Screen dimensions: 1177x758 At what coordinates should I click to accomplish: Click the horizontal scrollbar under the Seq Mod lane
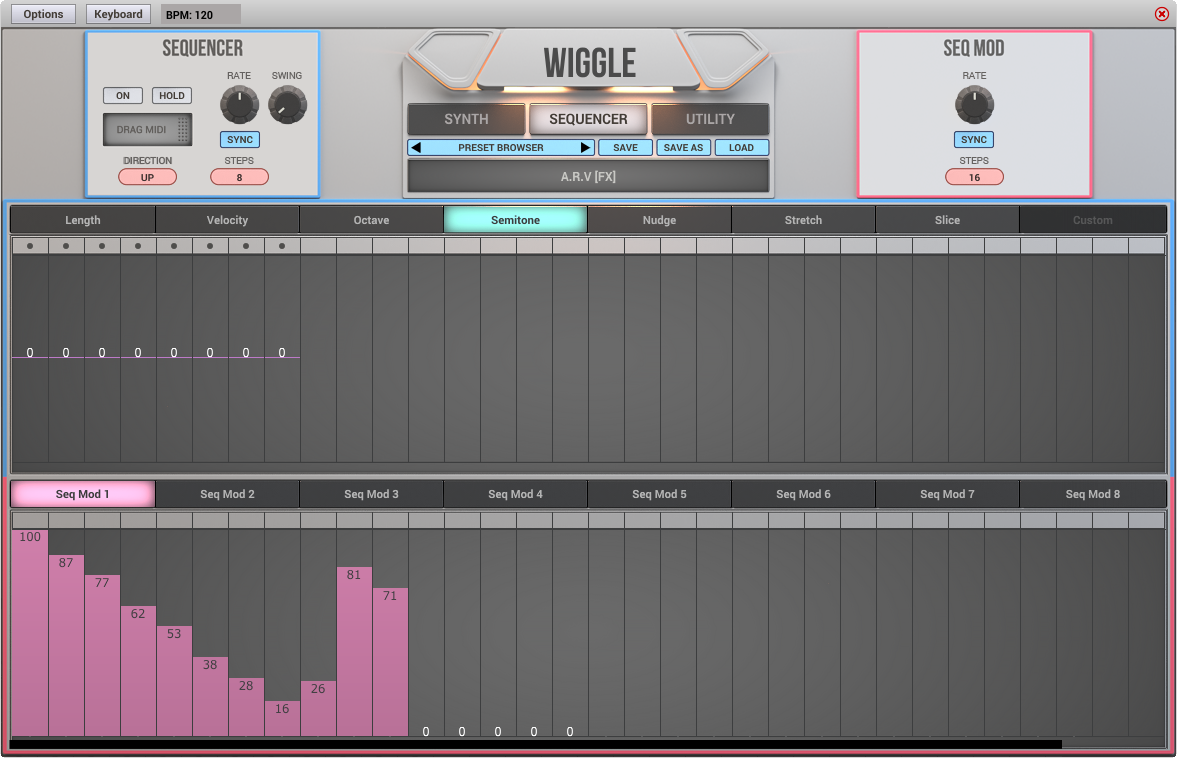tap(536, 744)
